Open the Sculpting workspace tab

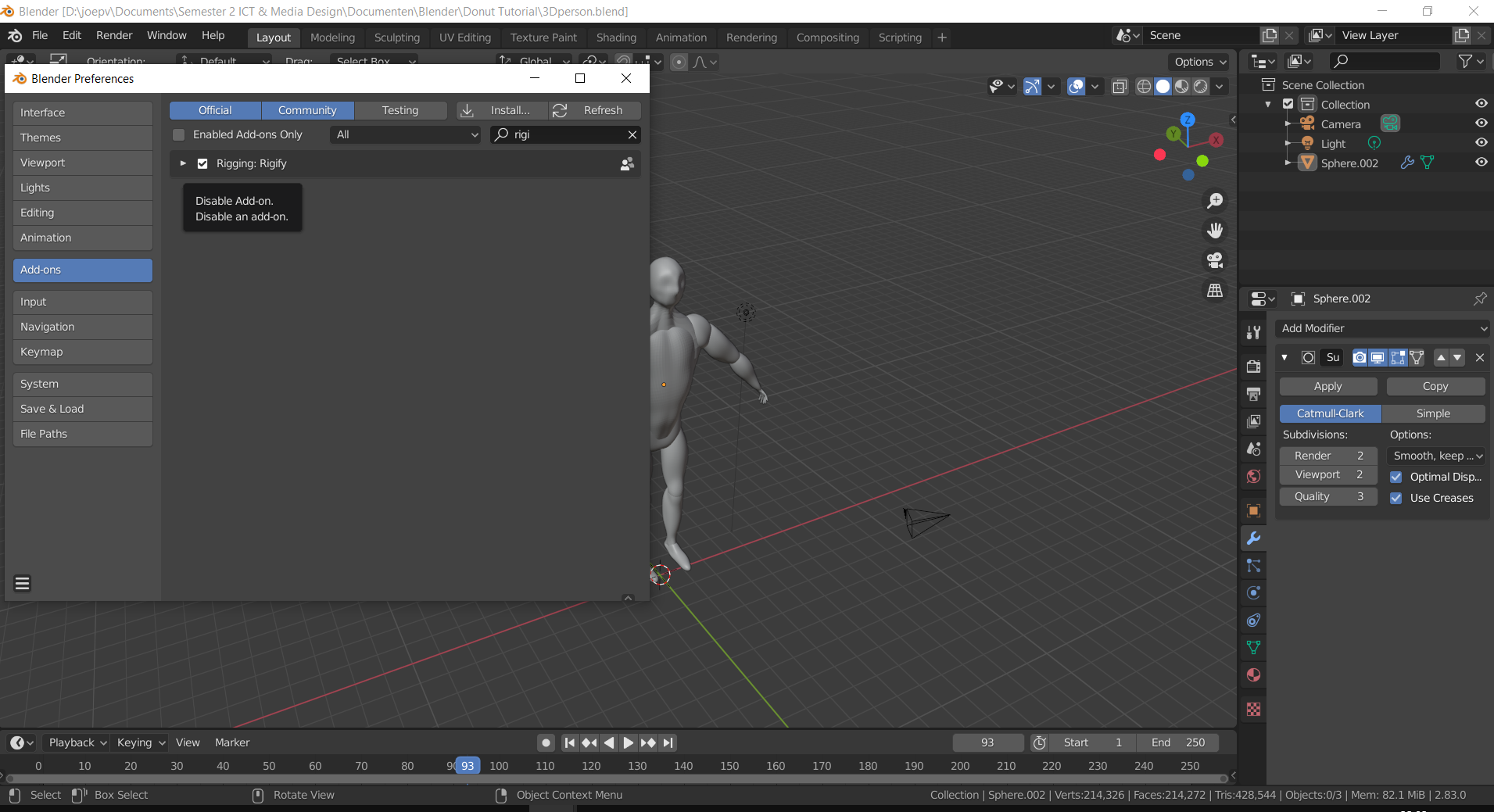[396, 38]
